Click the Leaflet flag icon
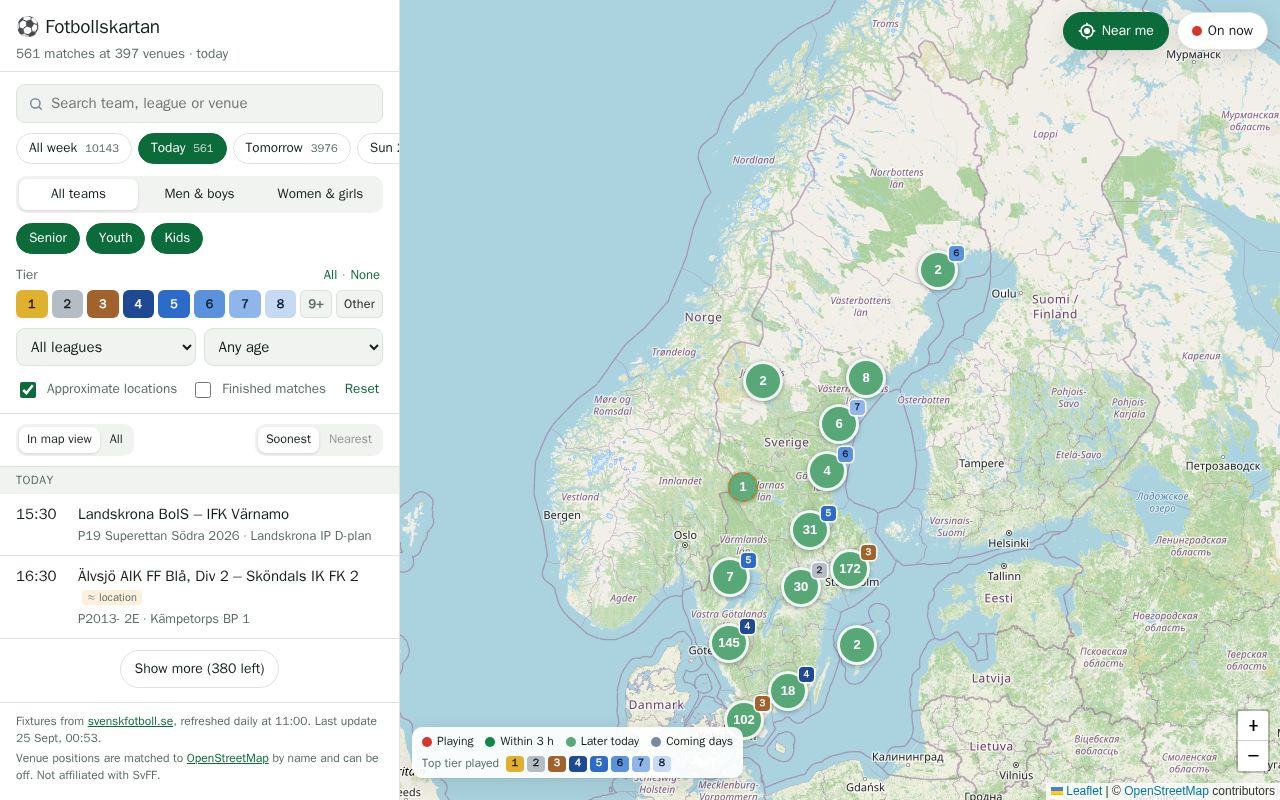Image resolution: width=1280 pixels, height=800 pixels. pos(1057,791)
